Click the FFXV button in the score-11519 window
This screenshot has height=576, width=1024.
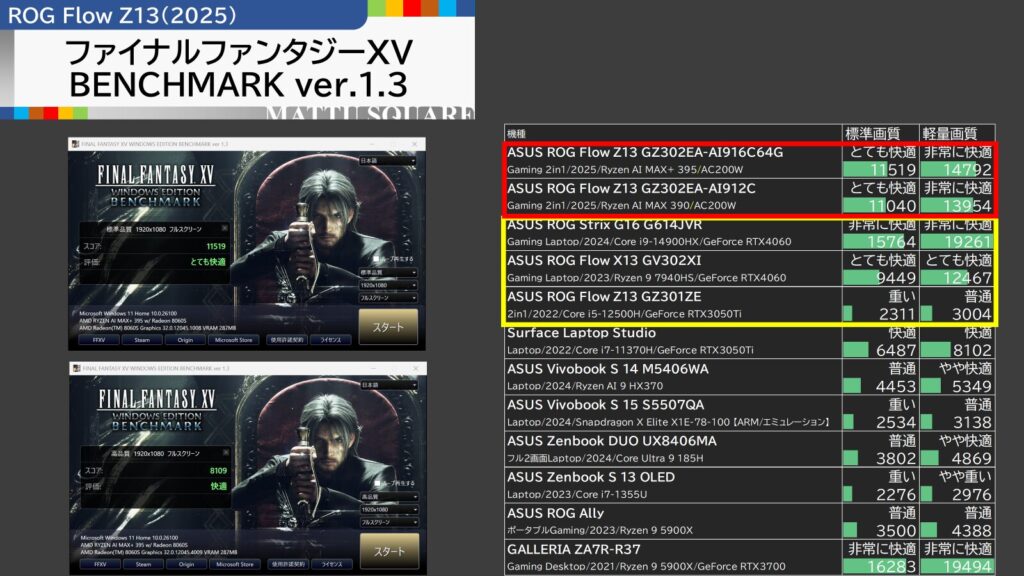pyautogui.click(x=99, y=340)
